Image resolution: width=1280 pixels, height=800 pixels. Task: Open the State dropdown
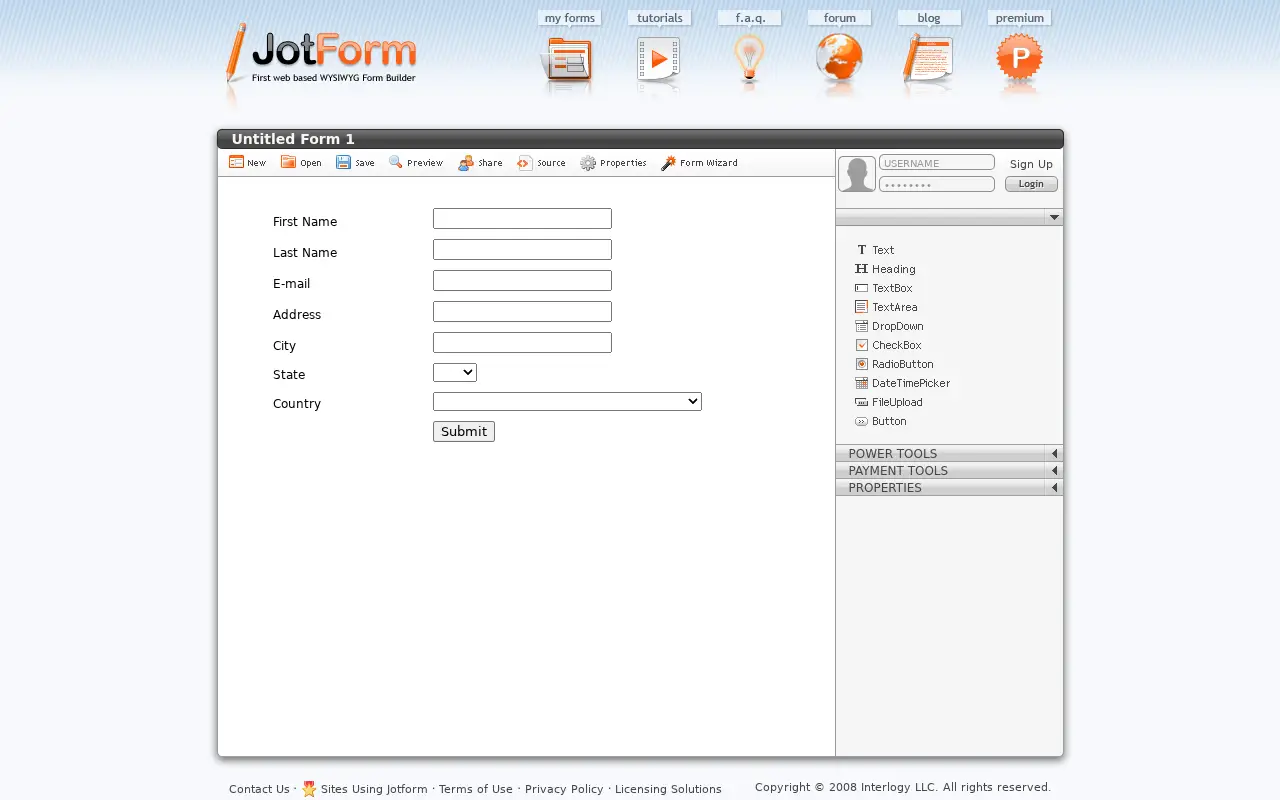455,373
